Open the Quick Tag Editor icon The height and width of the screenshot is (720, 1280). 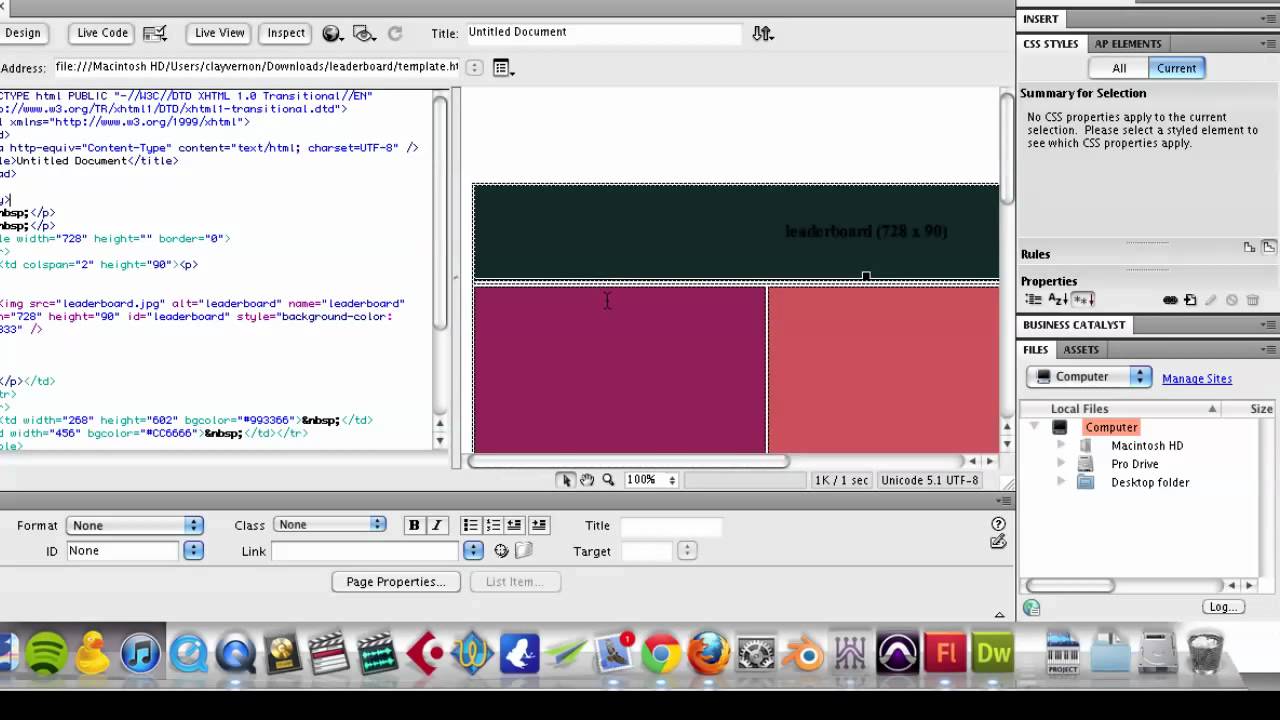998,542
